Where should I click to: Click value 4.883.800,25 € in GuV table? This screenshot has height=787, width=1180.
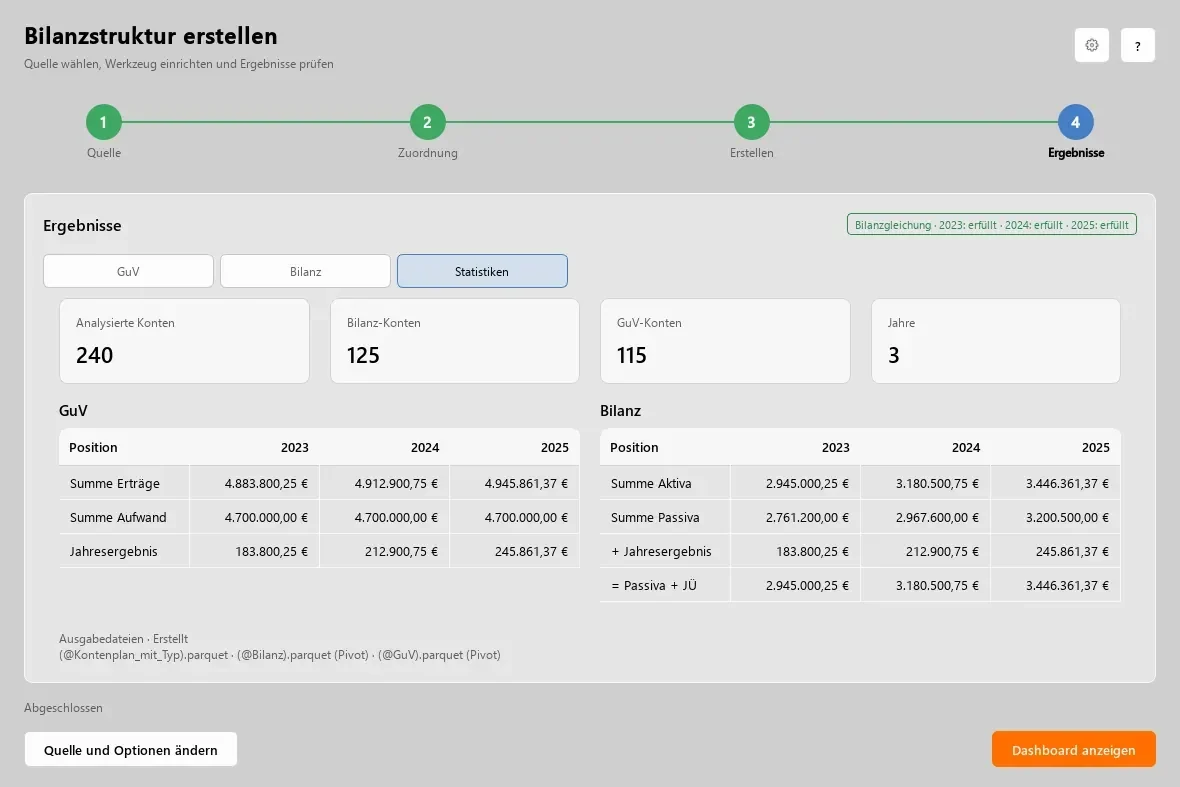tap(266, 483)
